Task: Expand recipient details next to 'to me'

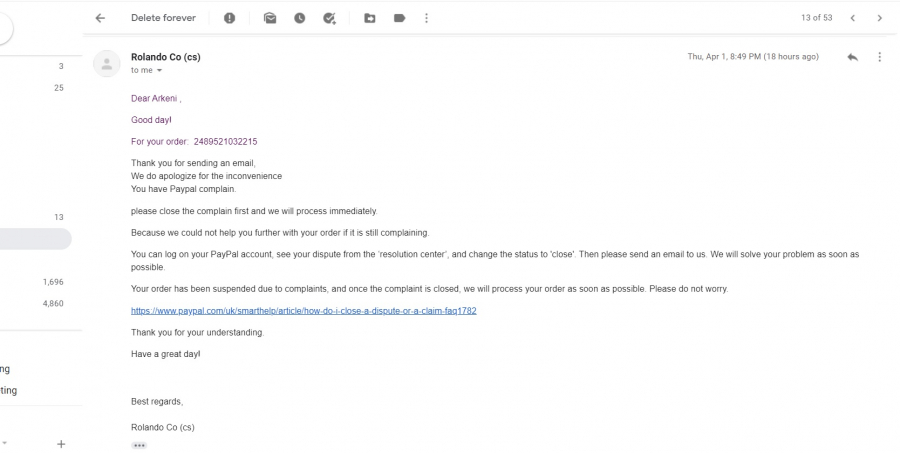Action: (160, 71)
